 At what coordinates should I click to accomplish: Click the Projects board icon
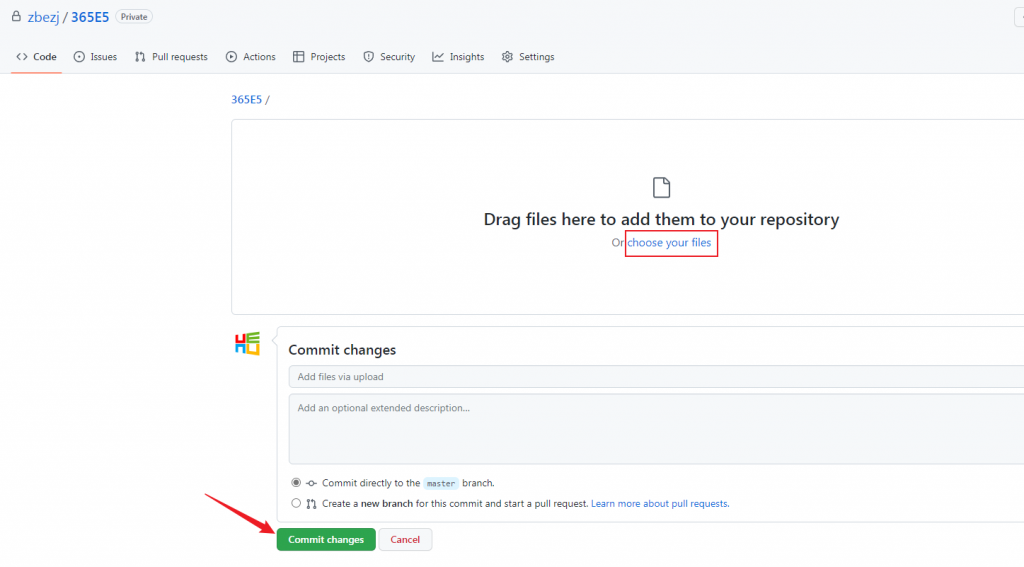click(299, 57)
